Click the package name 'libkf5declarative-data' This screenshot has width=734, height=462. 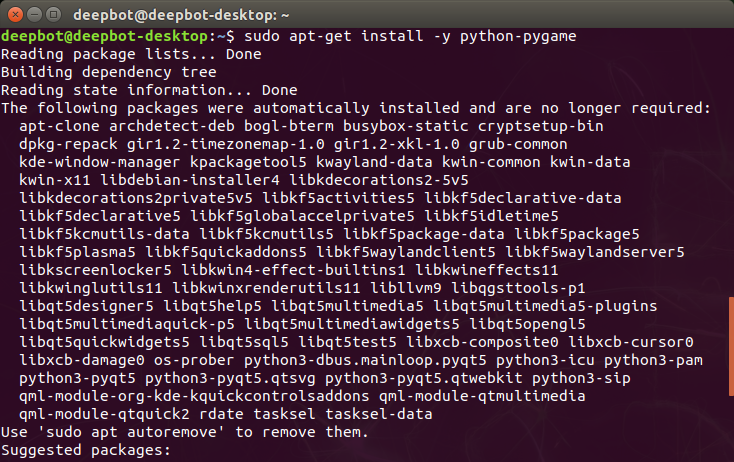click(523, 198)
